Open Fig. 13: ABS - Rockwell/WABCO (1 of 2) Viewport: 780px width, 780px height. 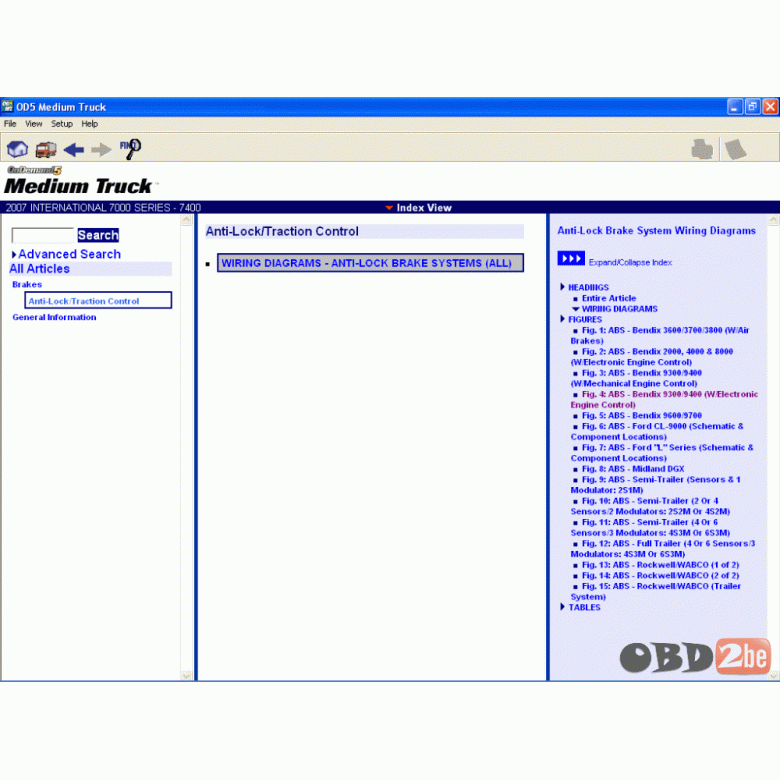pos(660,565)
